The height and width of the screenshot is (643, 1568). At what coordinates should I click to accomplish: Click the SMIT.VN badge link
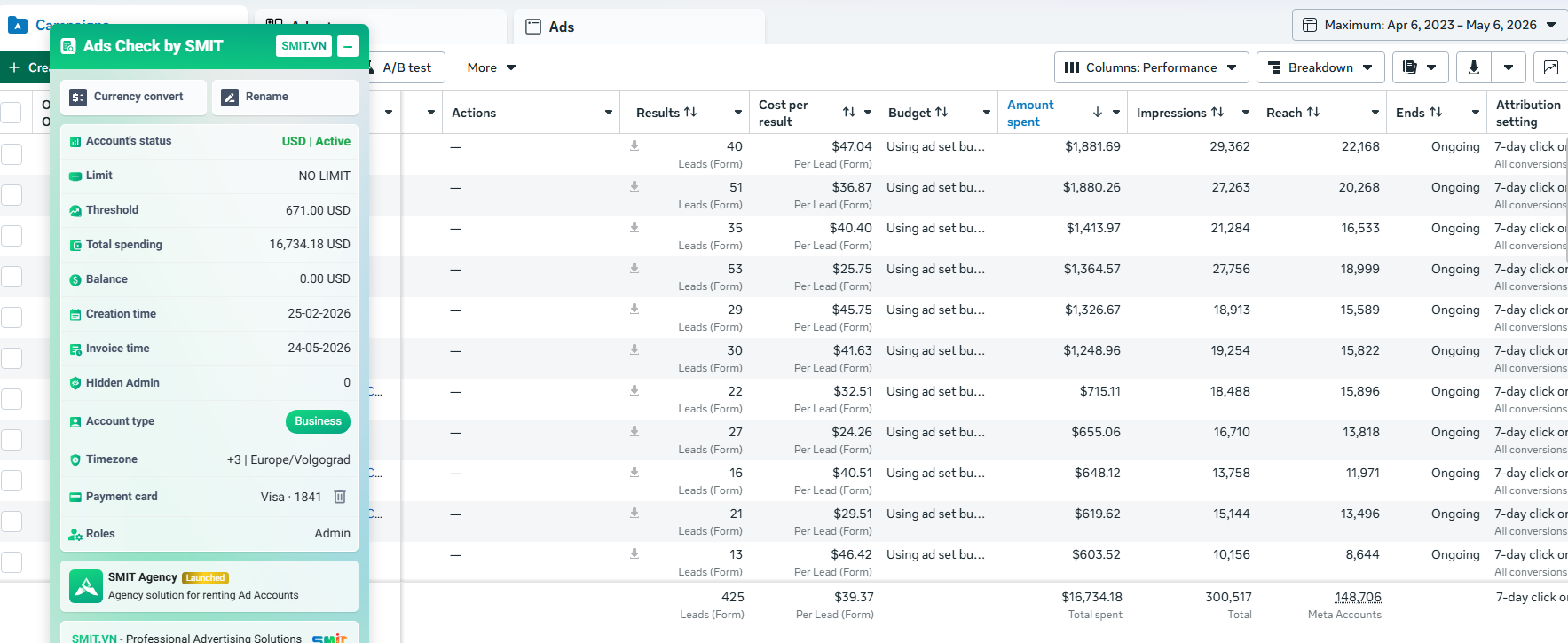(303, 46)
